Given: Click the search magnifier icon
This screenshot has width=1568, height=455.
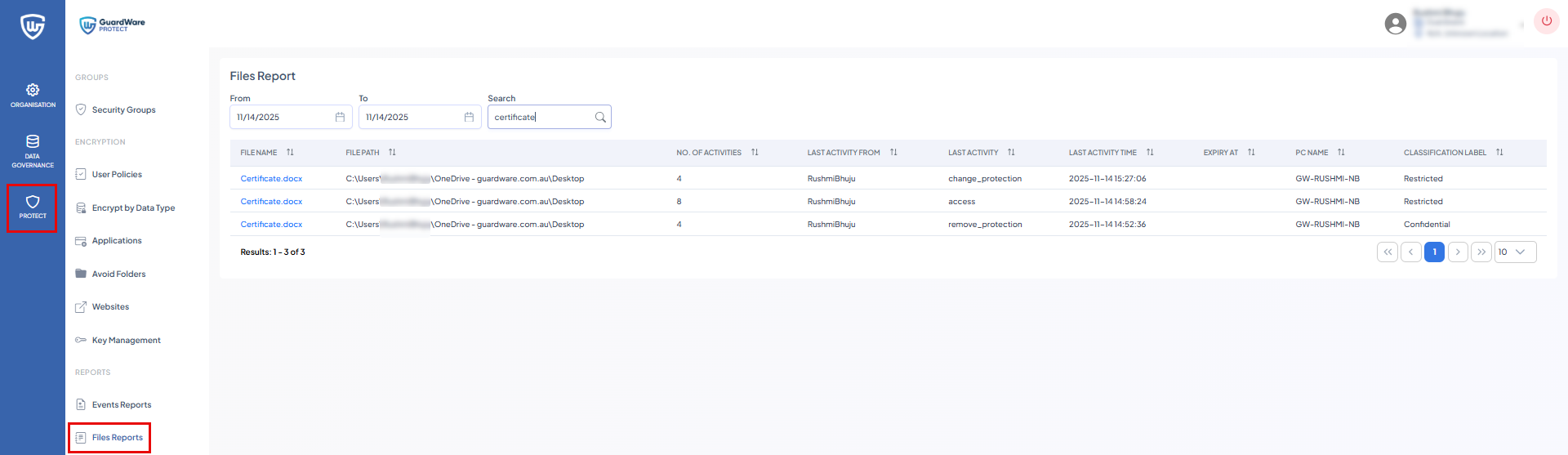Looking at the screenshot, I should point(600,118).
